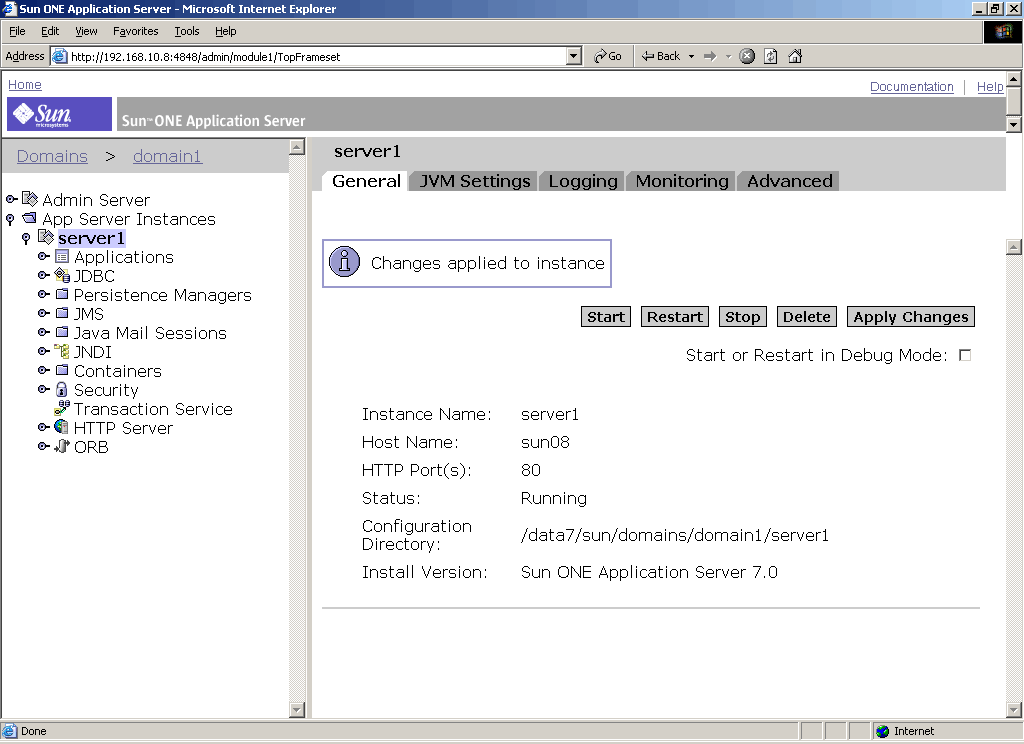Click the Applications list icon
The image size is (1024, 744).
coord(62,256)
